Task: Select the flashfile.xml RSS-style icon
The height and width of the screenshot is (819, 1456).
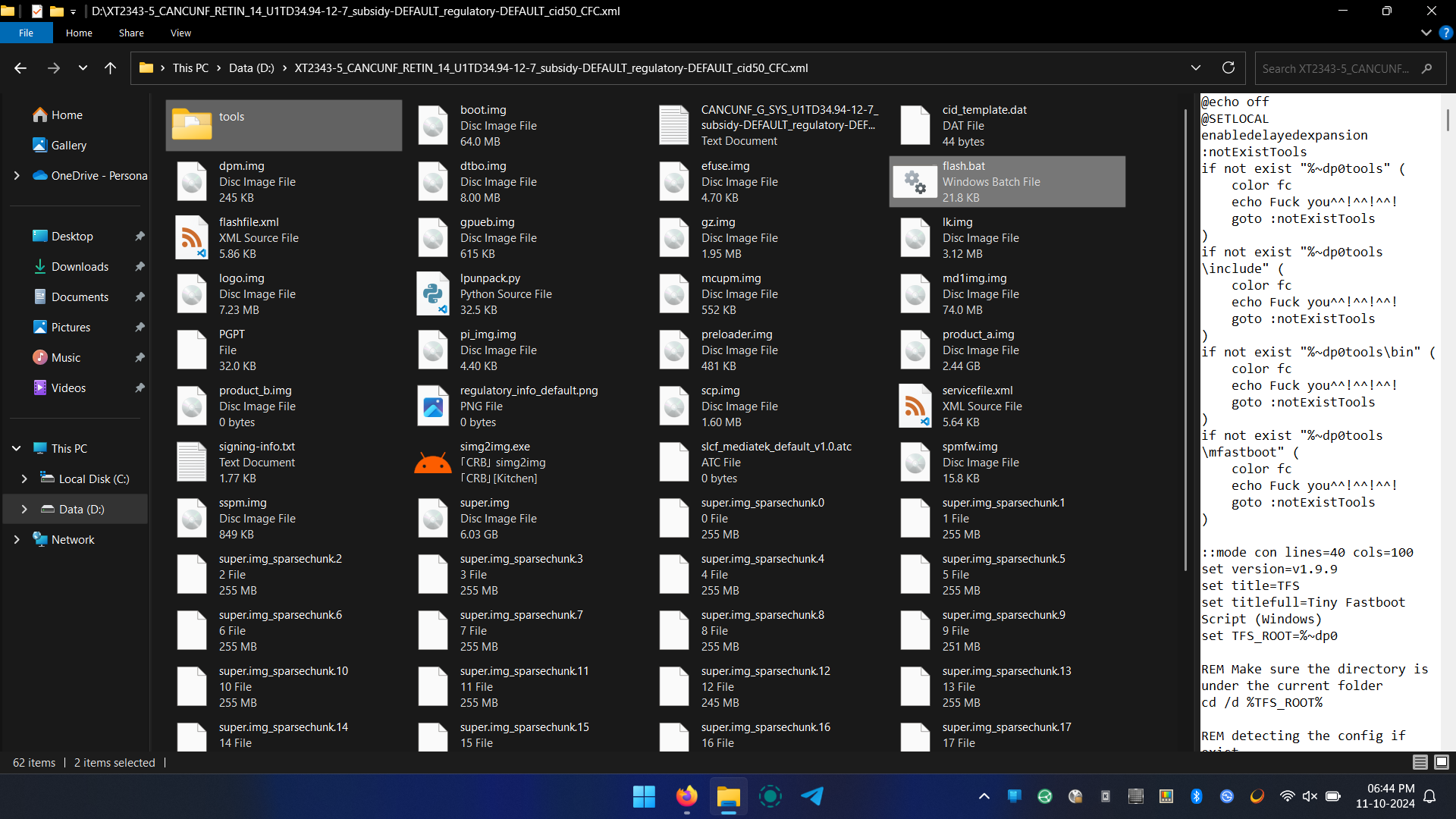Action: tap(192, 238)
